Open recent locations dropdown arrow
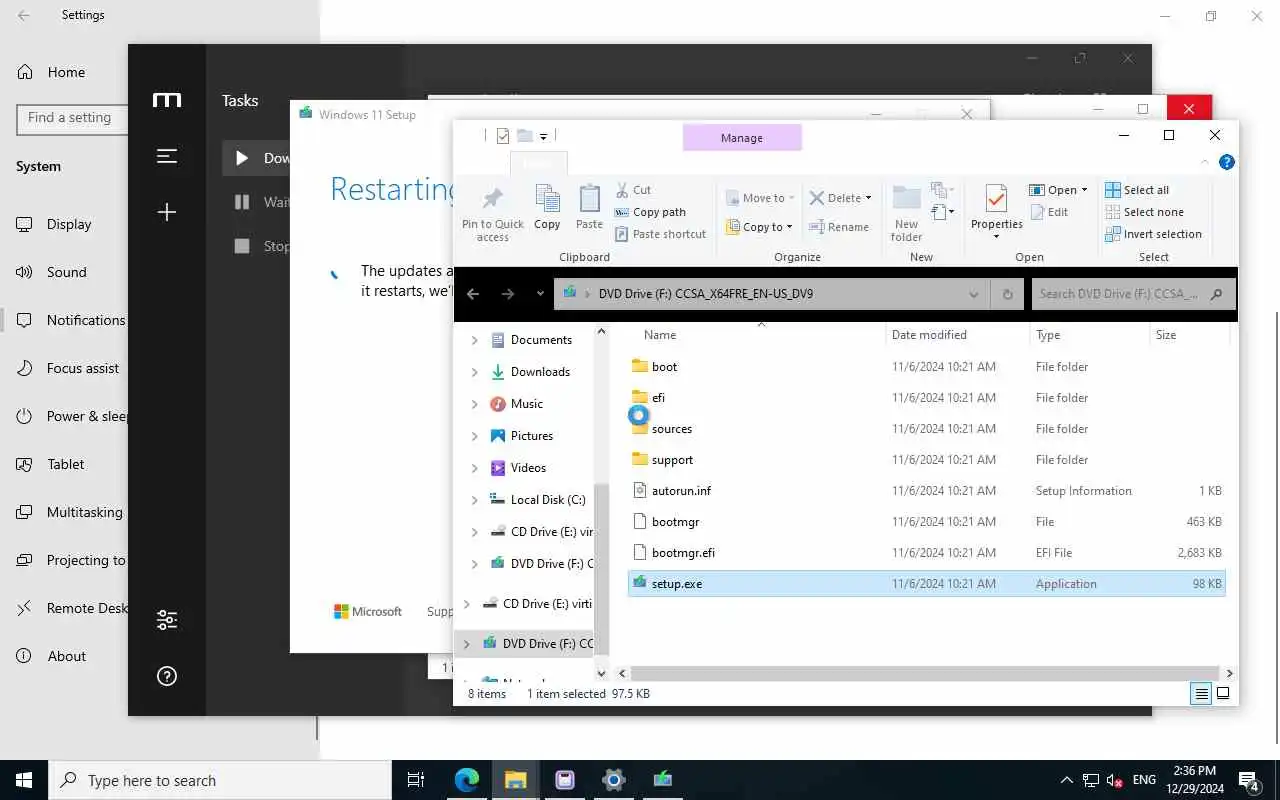Viewport: 1280px width, 800px height. [540, 294]
